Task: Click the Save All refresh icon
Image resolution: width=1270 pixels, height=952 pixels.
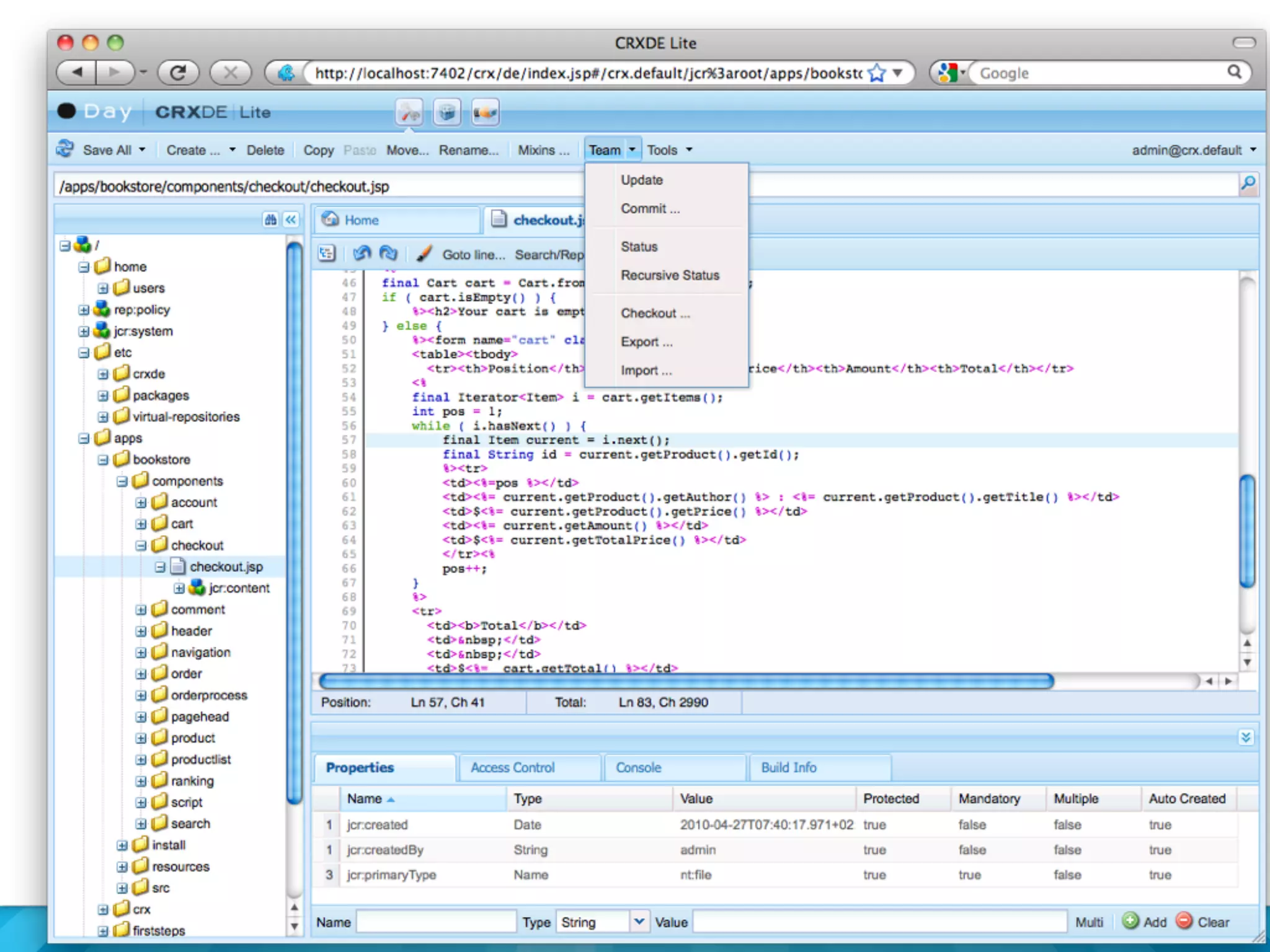Action: click(x=66, y=149)
